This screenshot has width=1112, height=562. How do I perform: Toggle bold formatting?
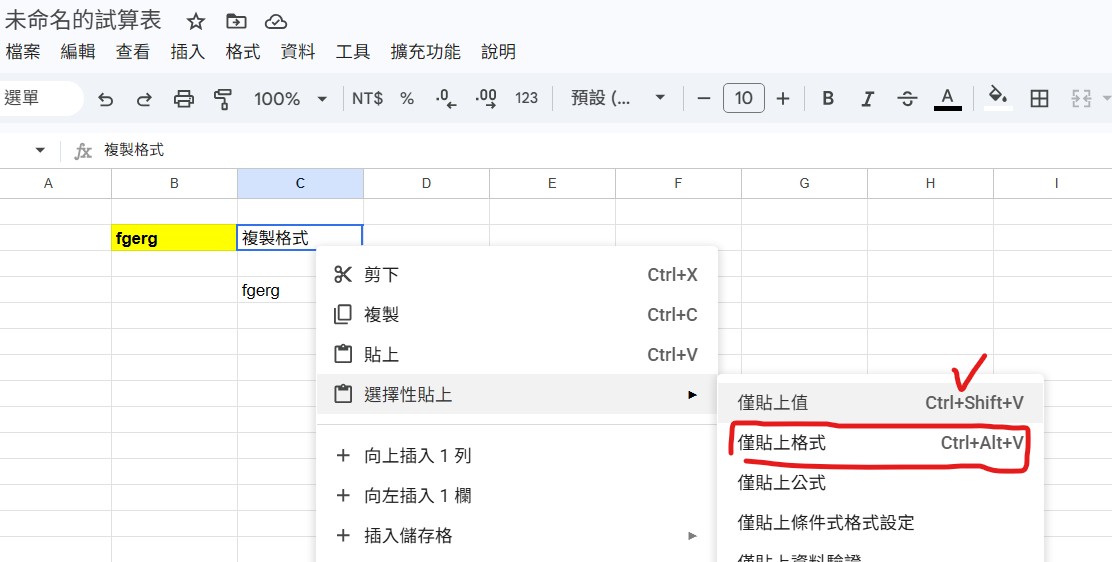pos(828,99)
